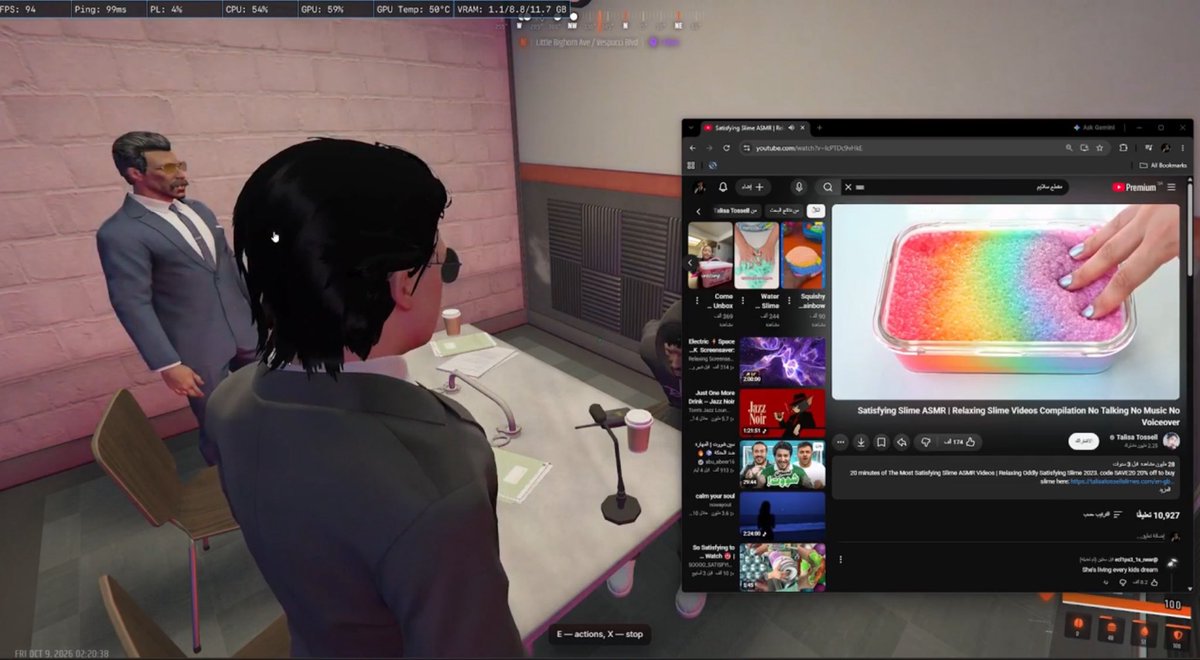Image resolution: width=1200 pixels, height=660 pixels.
Task: Open the Chrome extensions puzzle icon
Action: [x=1125, y=148]
